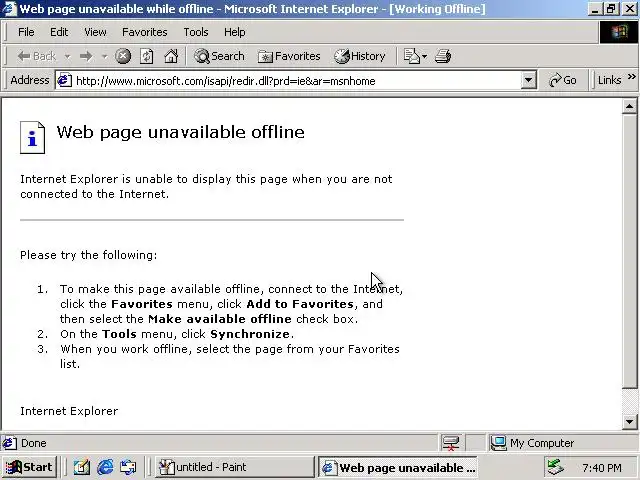This screenshot has width=640, height=480.
Task: Click the page icon in address bar
Action: [64, 80]
